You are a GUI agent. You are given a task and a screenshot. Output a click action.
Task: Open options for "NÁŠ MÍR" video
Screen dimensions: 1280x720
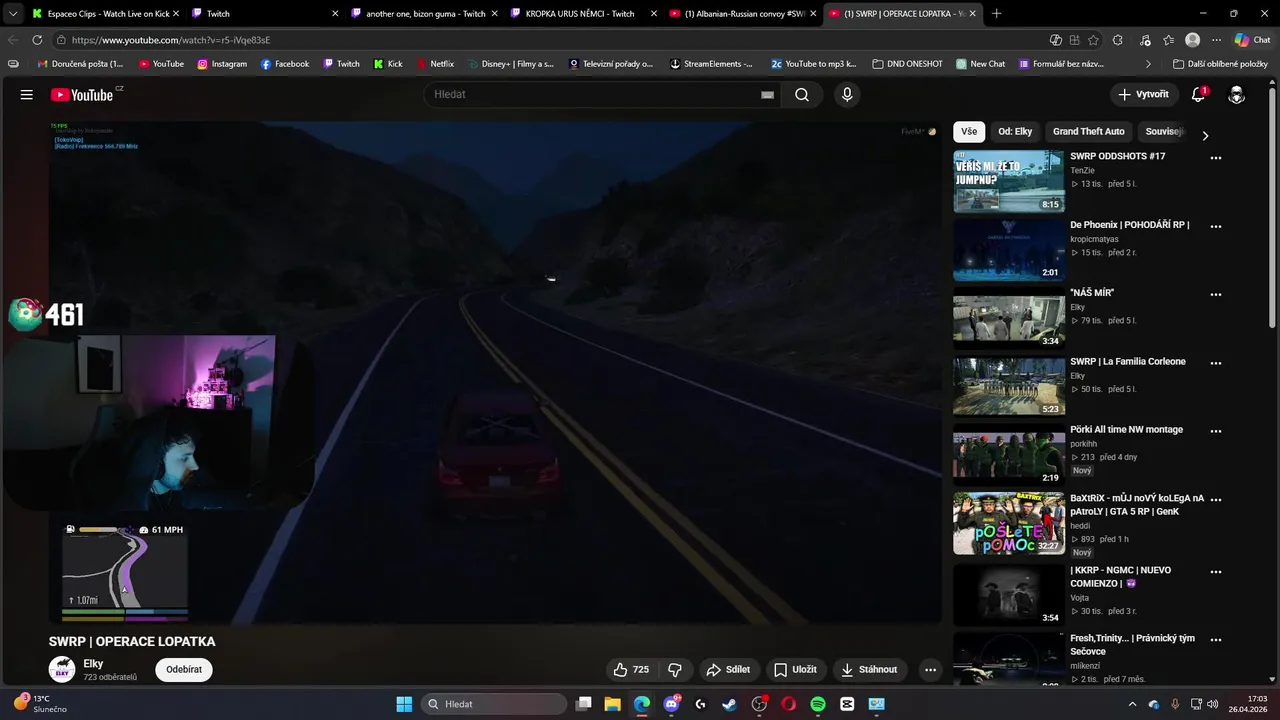click(x=1216, y=295)
